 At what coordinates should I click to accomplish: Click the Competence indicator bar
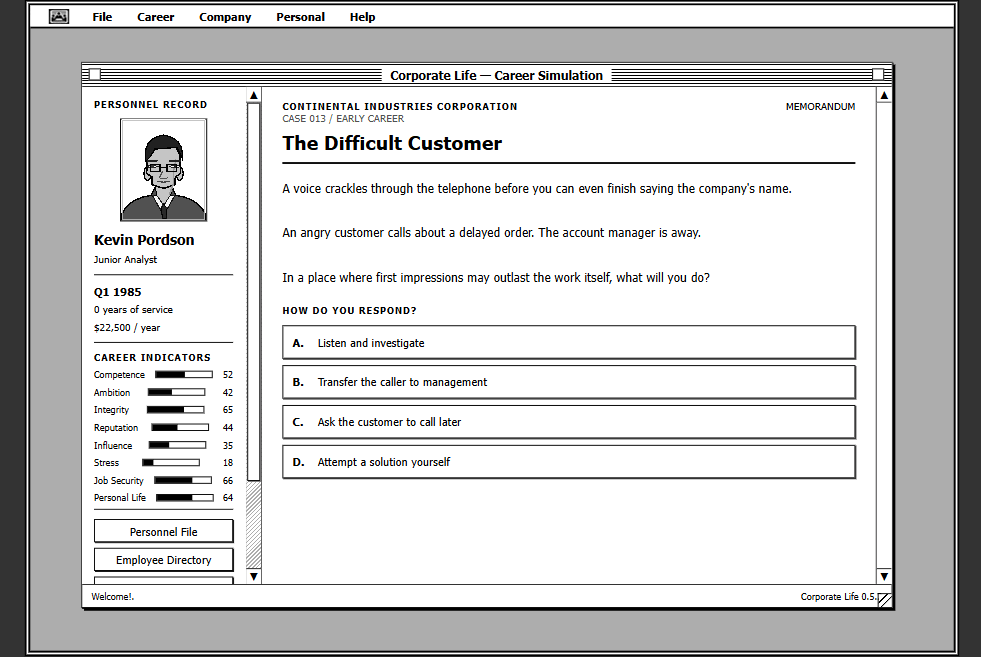[x=184, y=375]
